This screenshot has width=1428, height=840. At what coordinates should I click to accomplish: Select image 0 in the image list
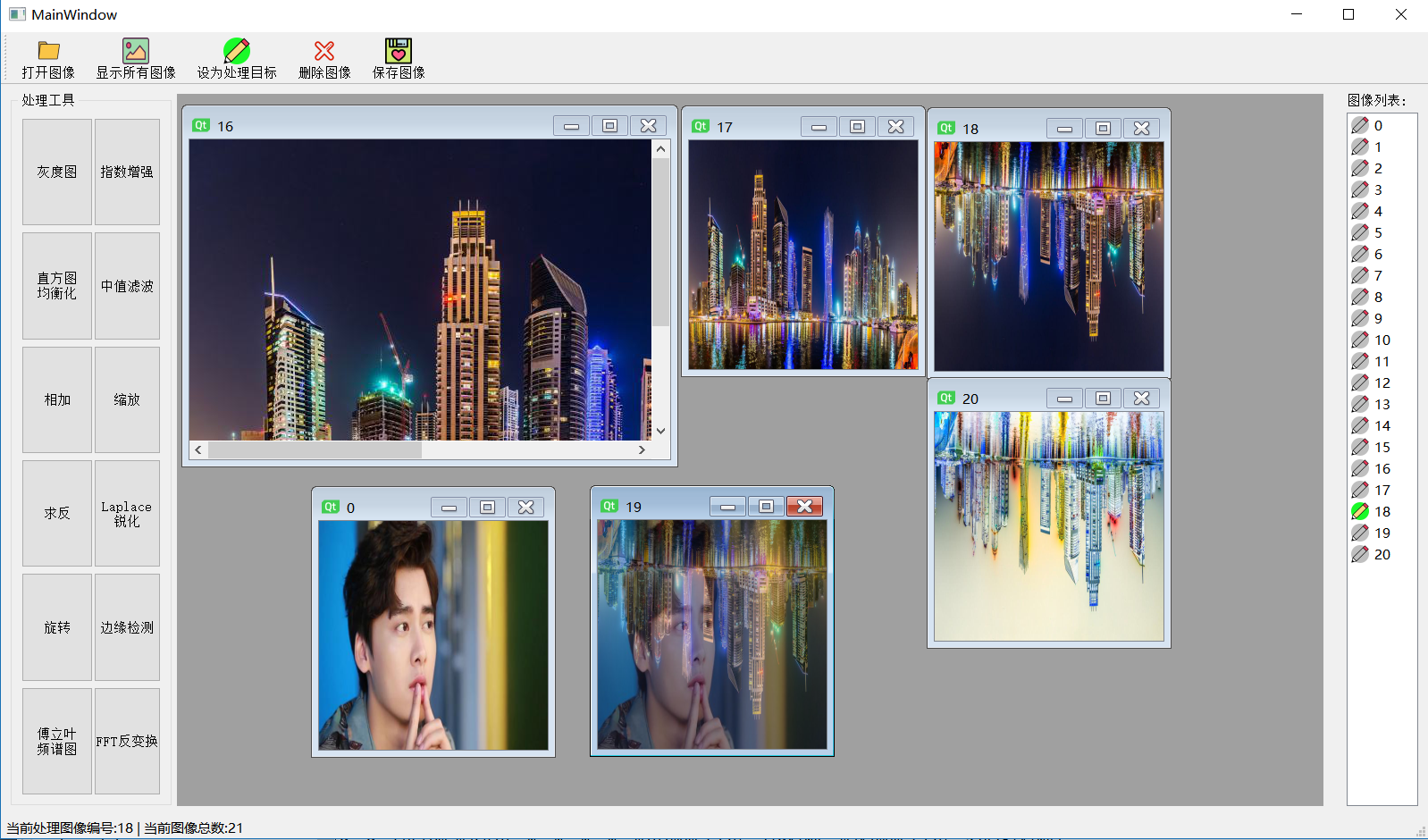(1377, 125)
